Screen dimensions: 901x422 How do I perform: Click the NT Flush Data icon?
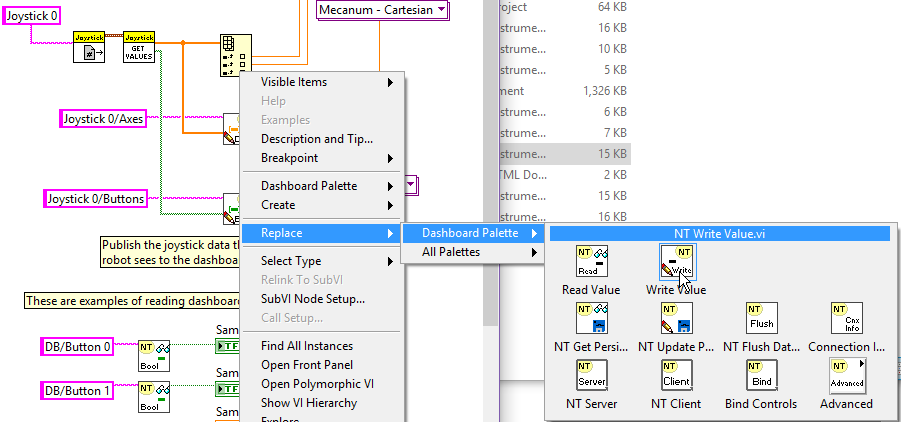click(x=761, y=319)
